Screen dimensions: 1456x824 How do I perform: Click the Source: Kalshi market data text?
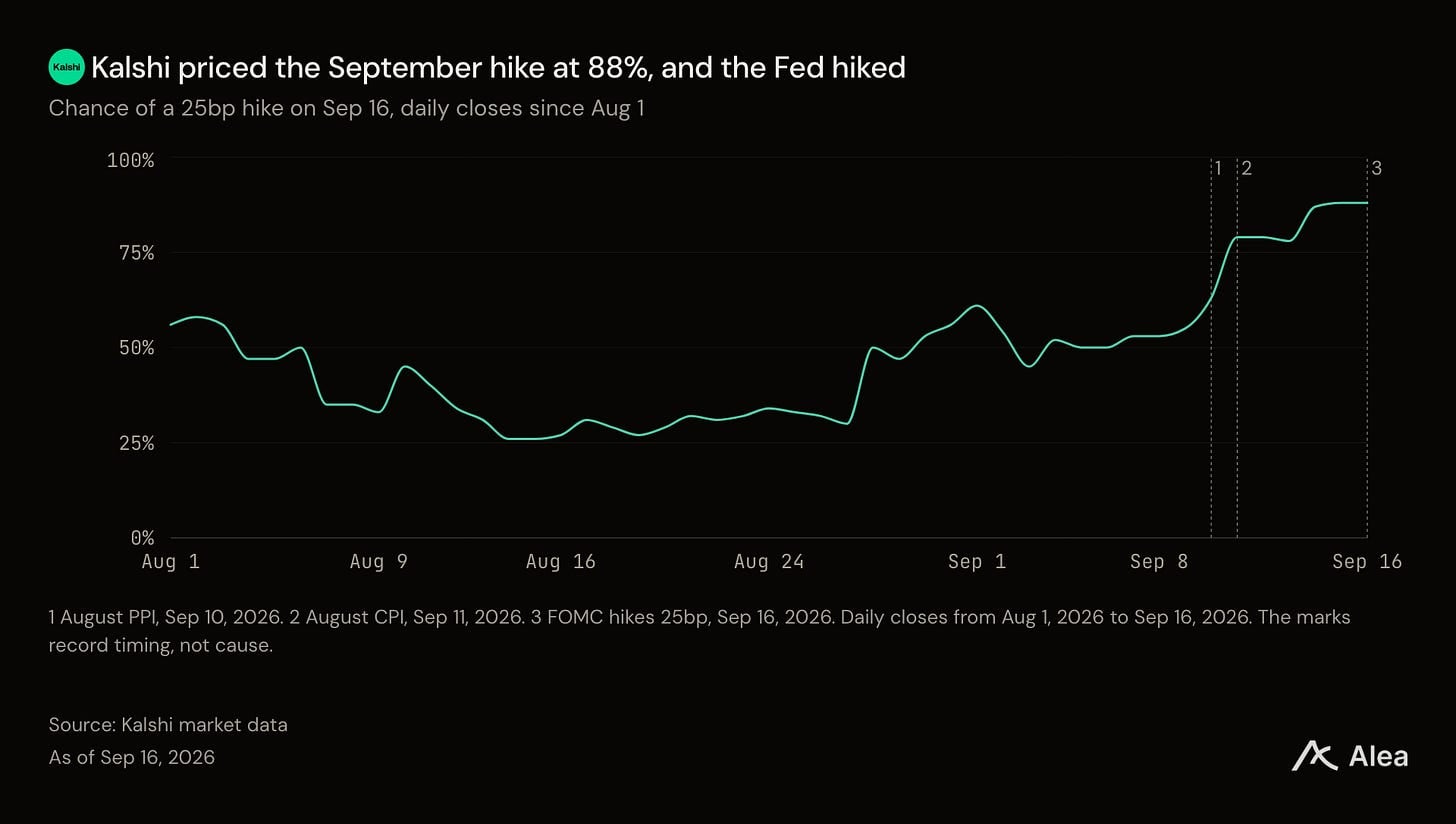pyautogui.click(x=168, y=725)
